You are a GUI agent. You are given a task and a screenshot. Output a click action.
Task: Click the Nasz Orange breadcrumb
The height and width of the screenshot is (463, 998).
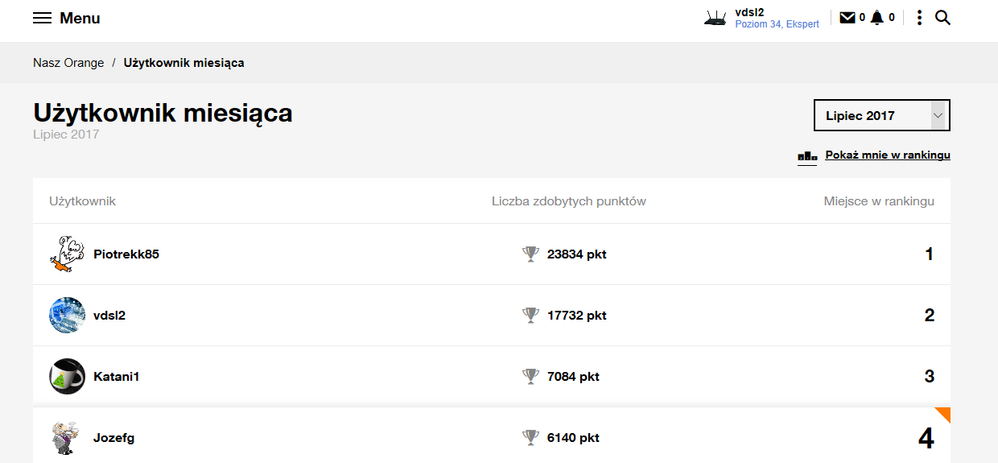coord(68,63)
